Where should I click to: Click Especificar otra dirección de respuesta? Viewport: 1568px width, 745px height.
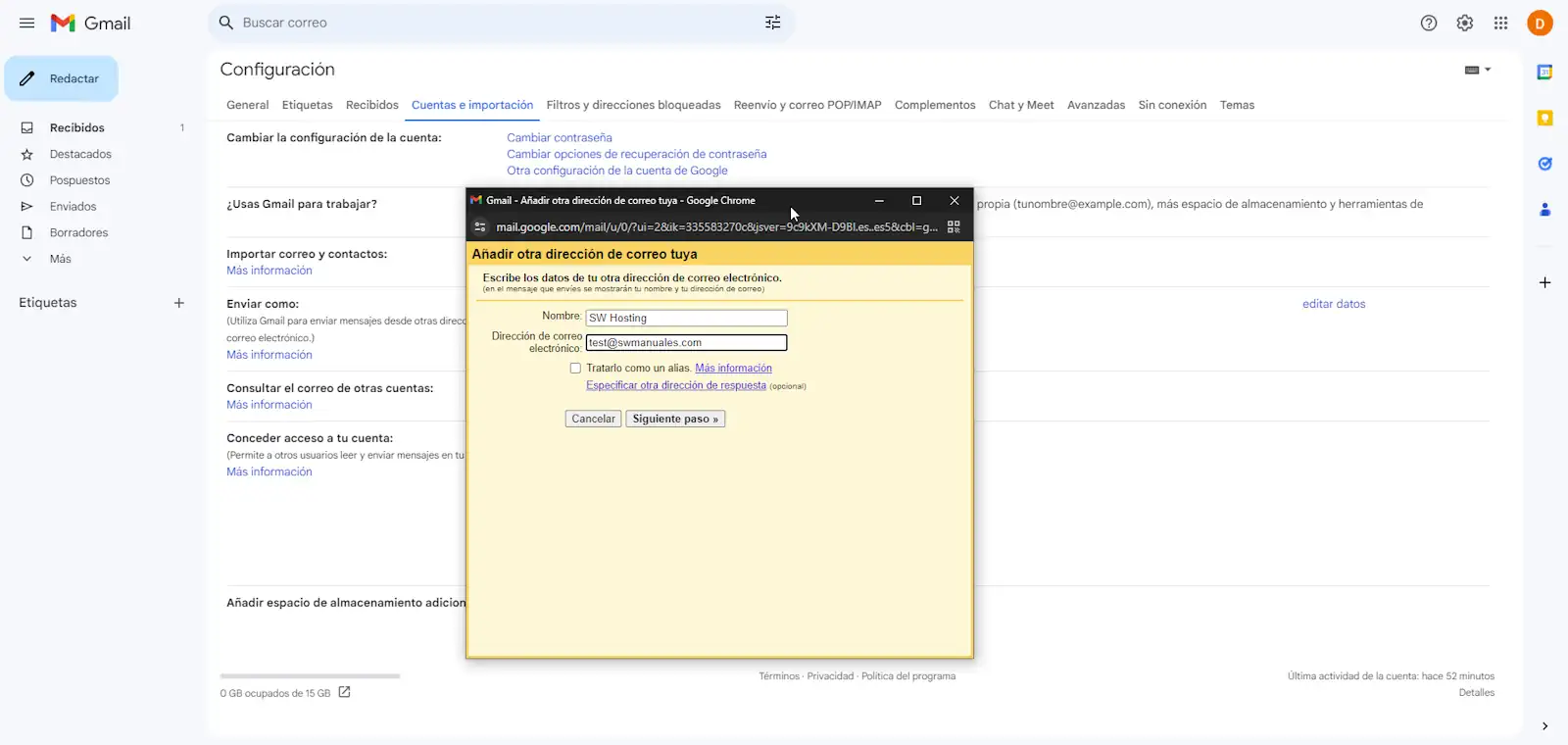pyautogui.click(x=676, y=385)
